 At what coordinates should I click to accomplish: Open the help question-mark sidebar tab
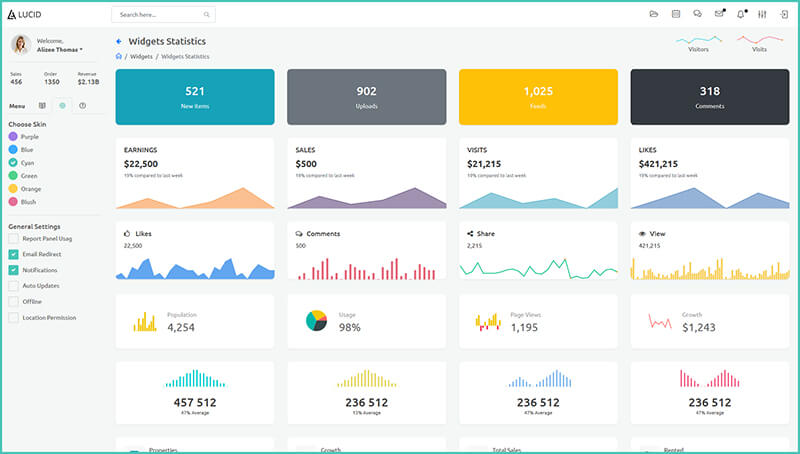pos(82,105)
